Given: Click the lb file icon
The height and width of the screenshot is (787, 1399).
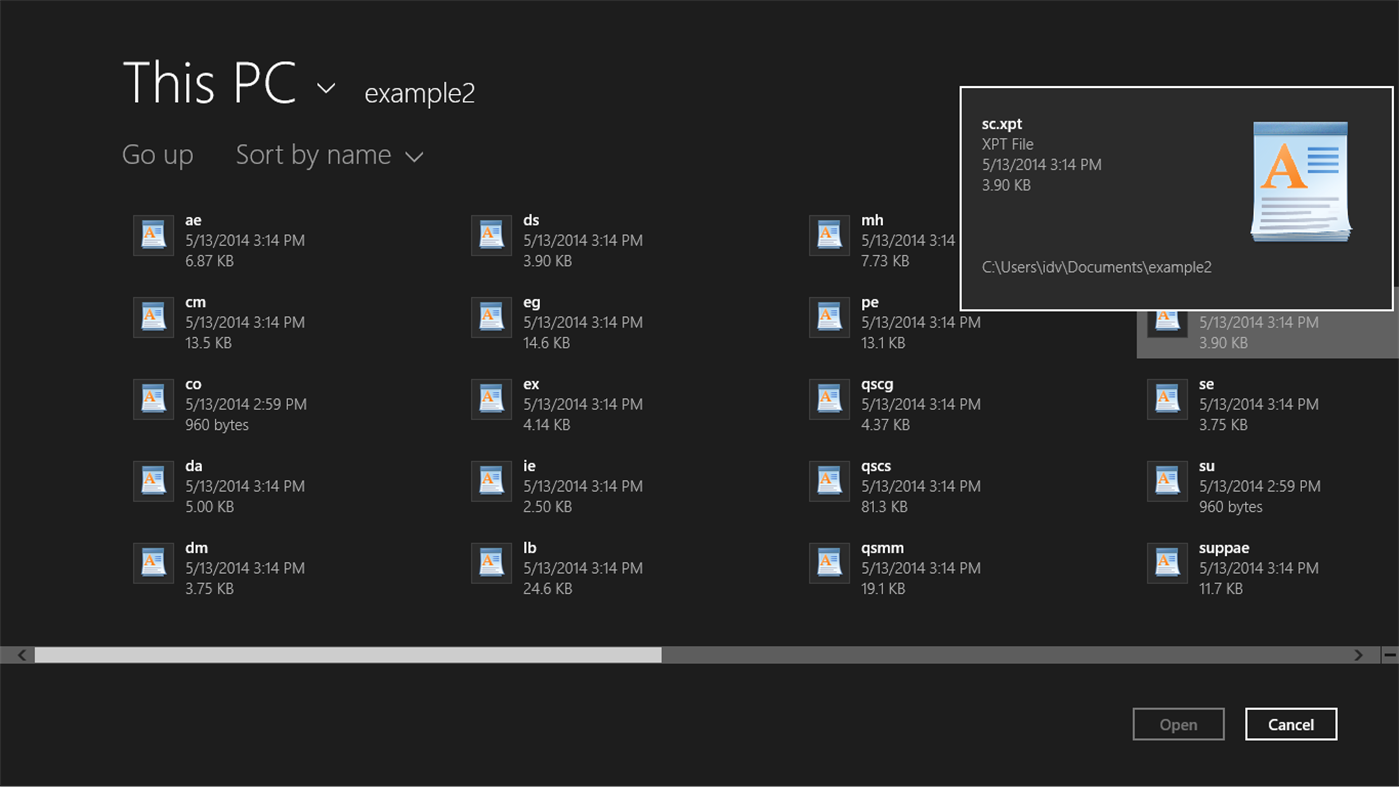Looking at the screenshot, I should tap(491, 562).
